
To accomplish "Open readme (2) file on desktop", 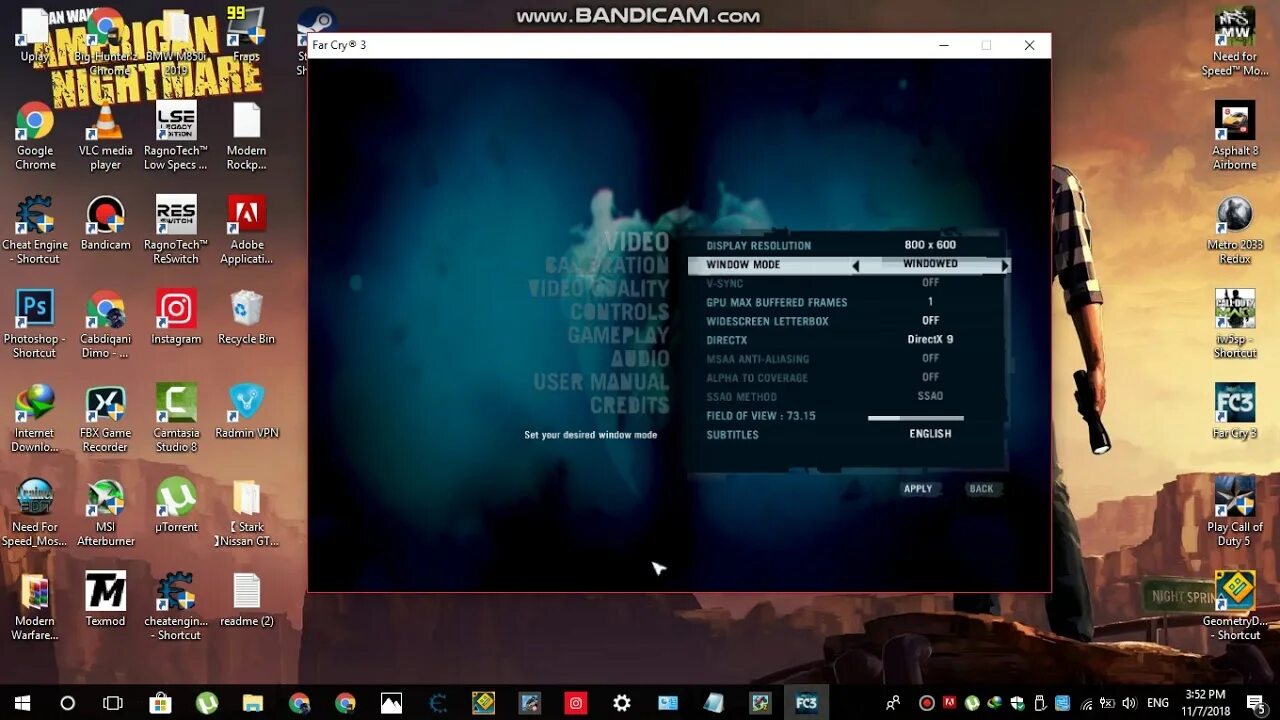I will pyautogui.click(x=246, y=598).
